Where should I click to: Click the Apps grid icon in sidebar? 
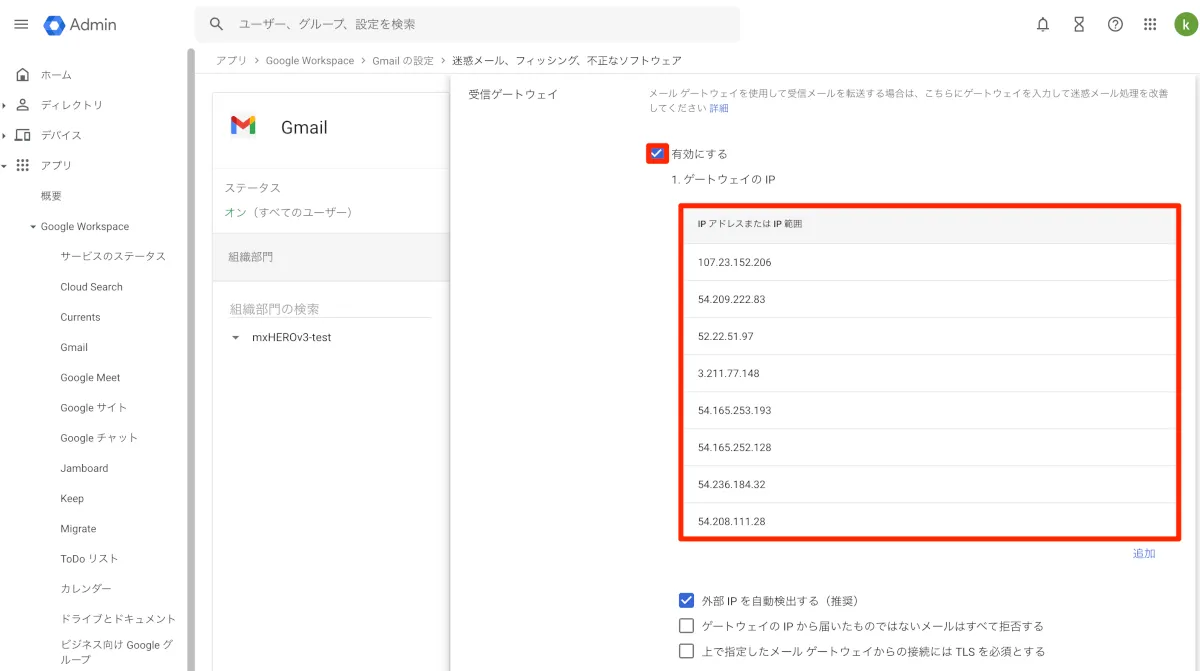point(23,165)
